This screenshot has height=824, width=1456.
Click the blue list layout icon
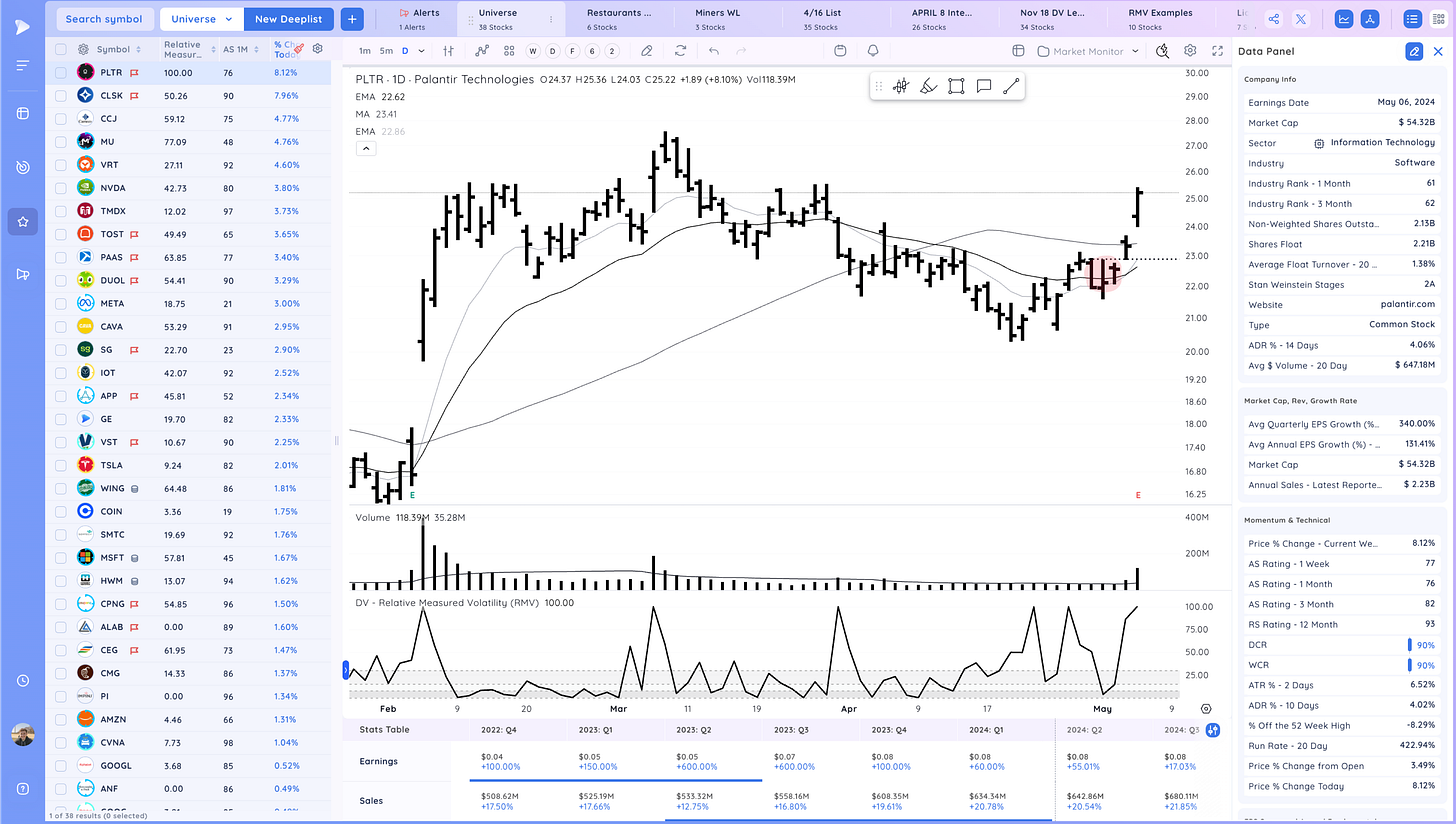(x=1412, y=18)
